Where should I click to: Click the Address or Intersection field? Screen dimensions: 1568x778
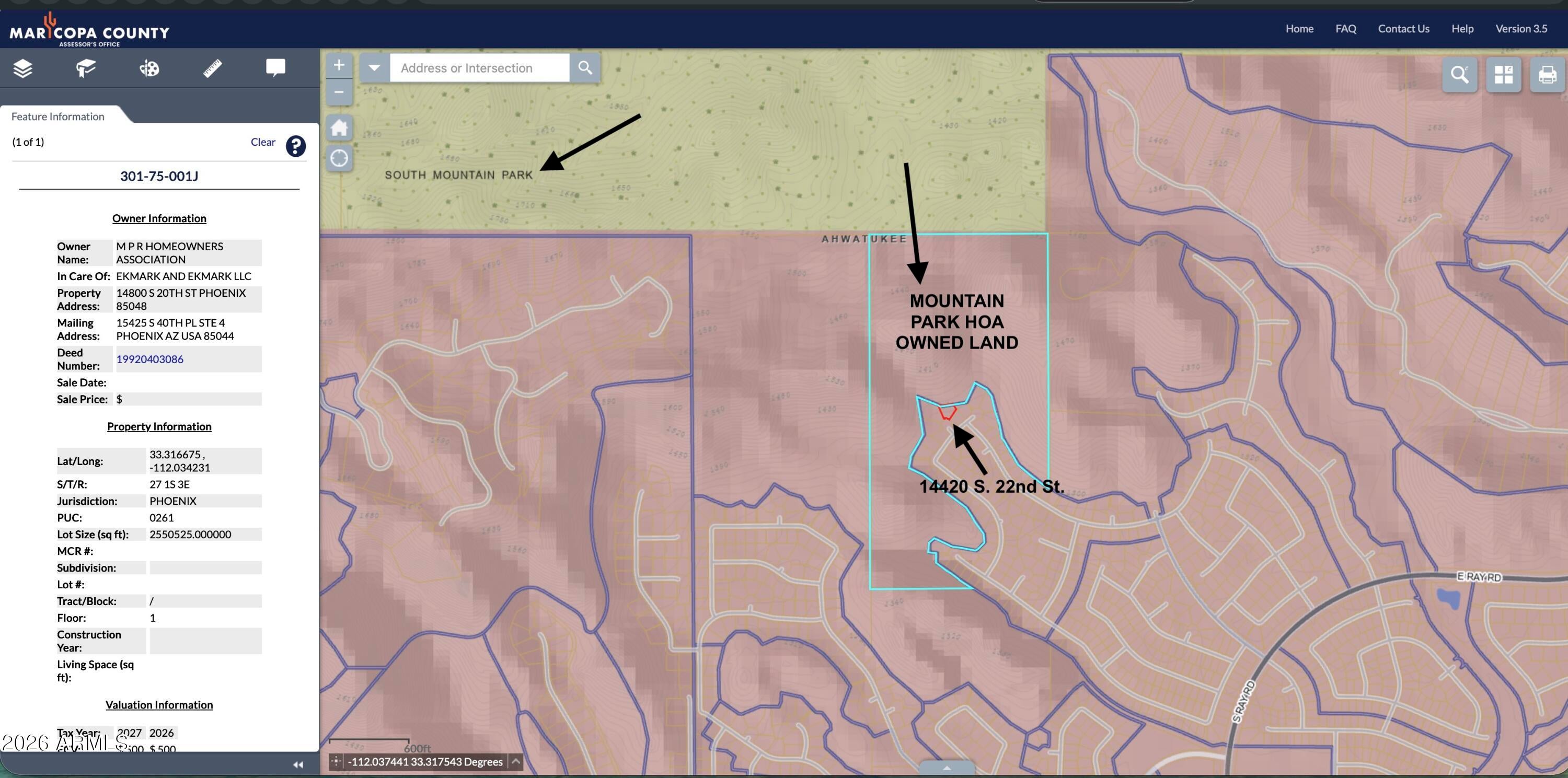480,67
